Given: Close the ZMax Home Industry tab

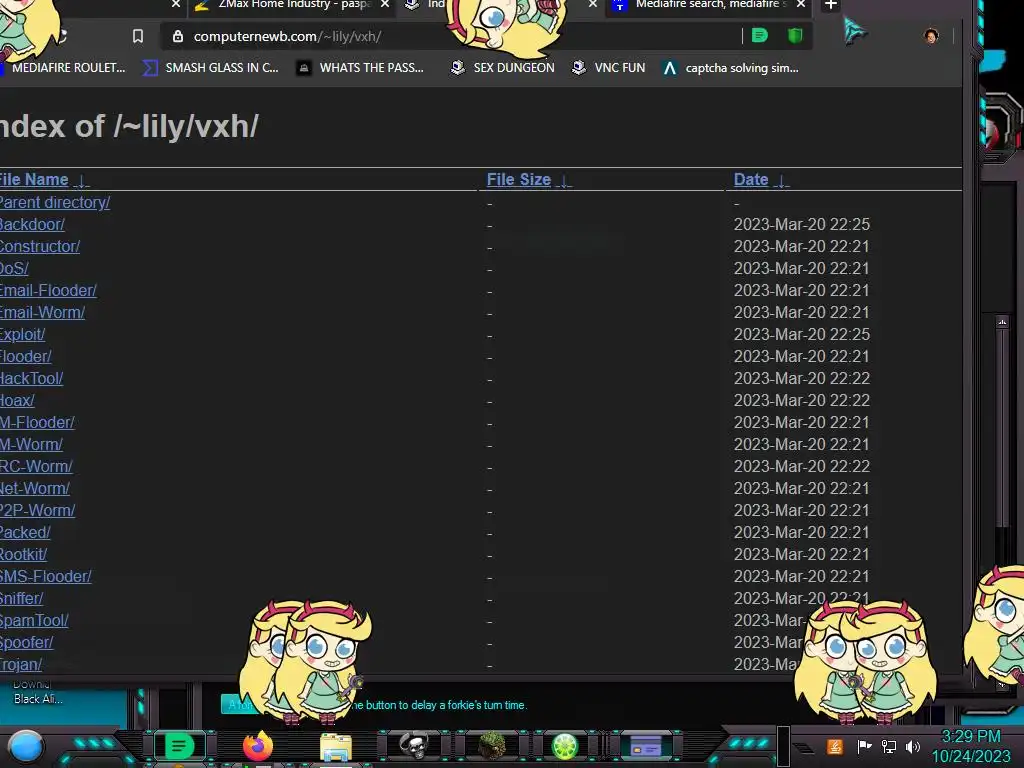Looking at the screenshot, I should (385, 4).
